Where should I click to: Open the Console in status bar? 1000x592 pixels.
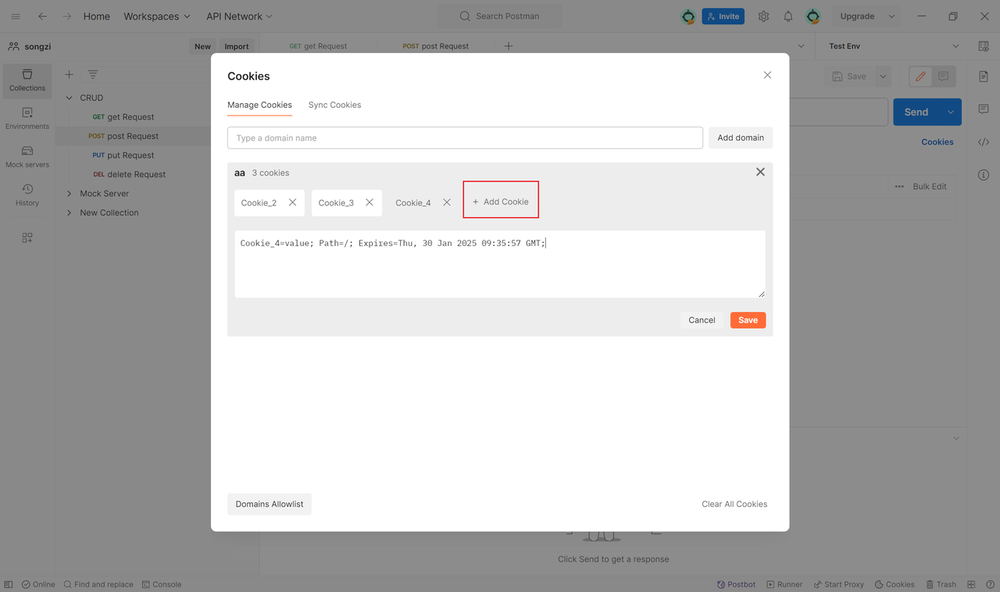[x=161, y=584]
